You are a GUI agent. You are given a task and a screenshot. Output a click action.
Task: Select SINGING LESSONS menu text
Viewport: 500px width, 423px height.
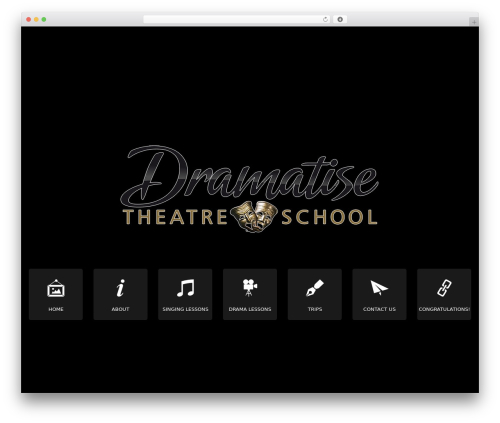[x=185, y=309]
